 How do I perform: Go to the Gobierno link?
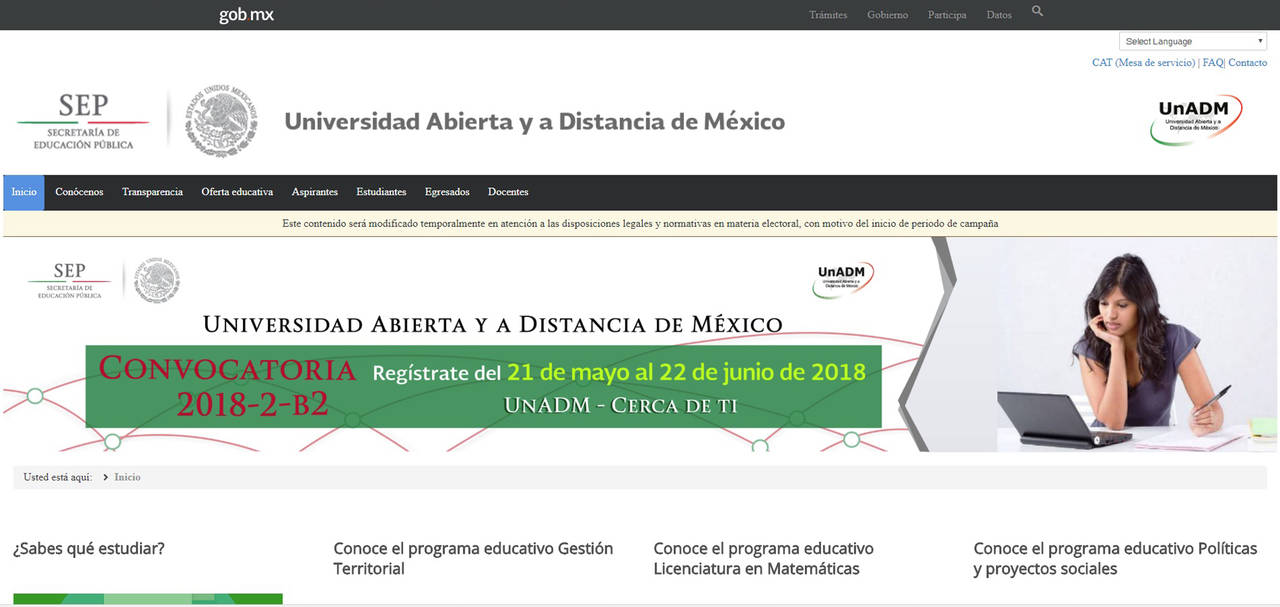tap(887, 15)
